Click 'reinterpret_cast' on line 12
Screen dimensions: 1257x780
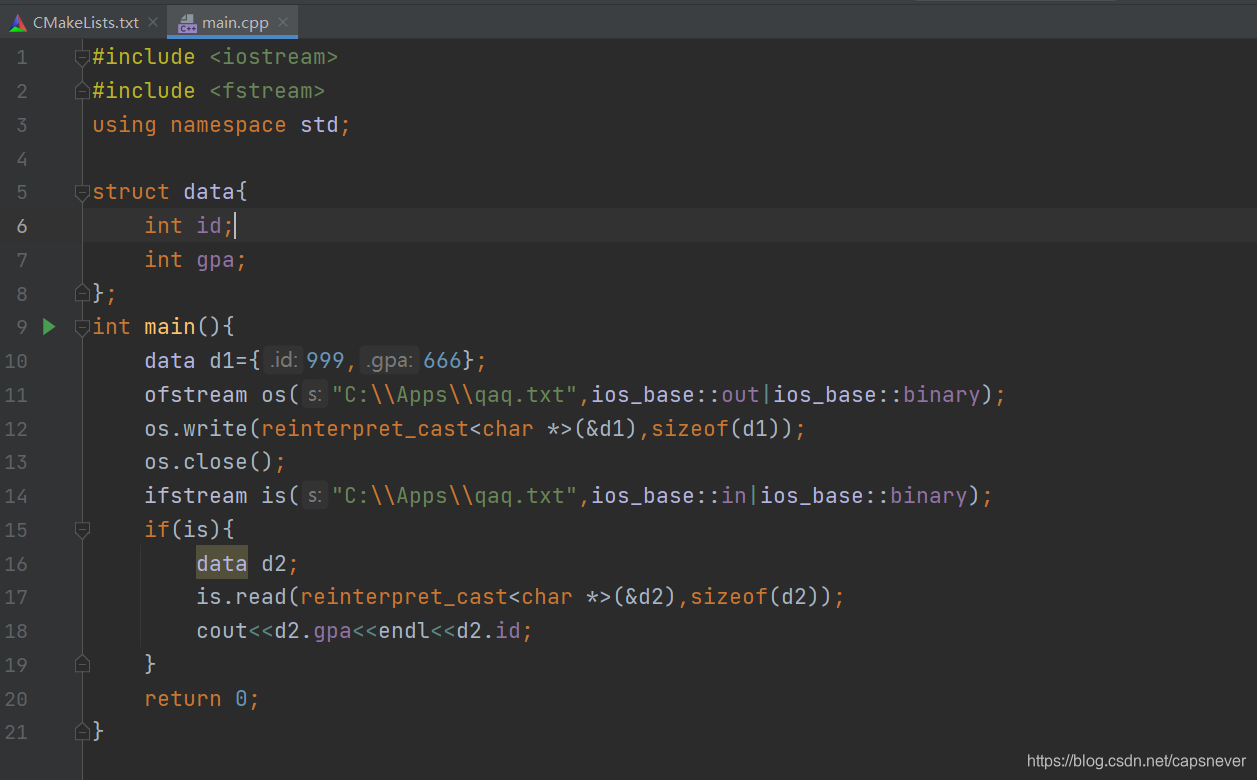click(x=365, y=428)
